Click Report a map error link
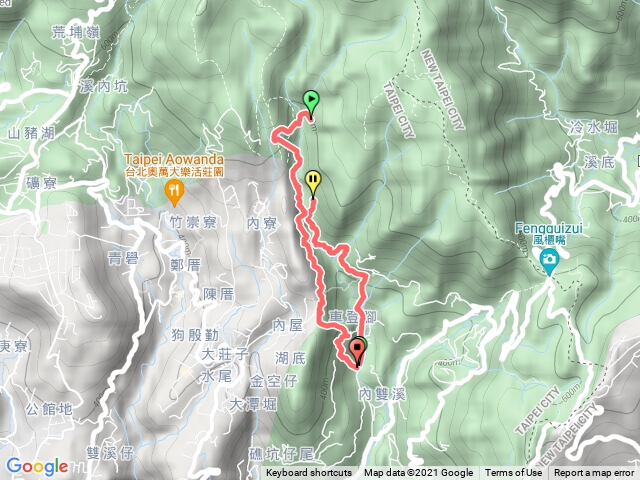Viewport: 640px width, 480px height. [x=593, y=473]
